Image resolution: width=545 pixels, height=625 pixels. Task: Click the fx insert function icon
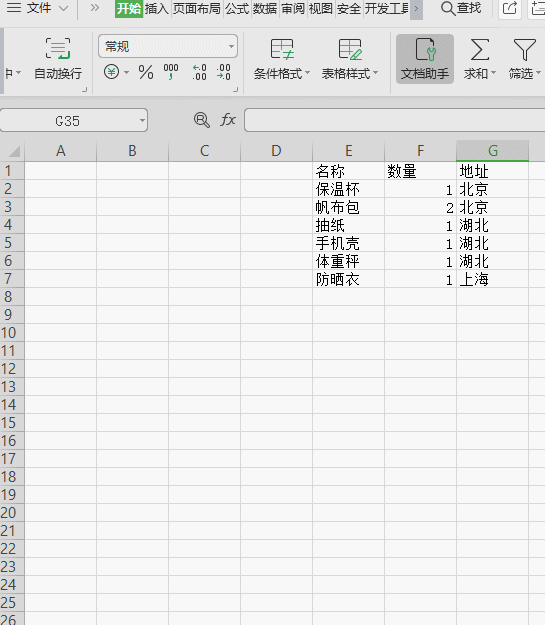tap(228, 120)
